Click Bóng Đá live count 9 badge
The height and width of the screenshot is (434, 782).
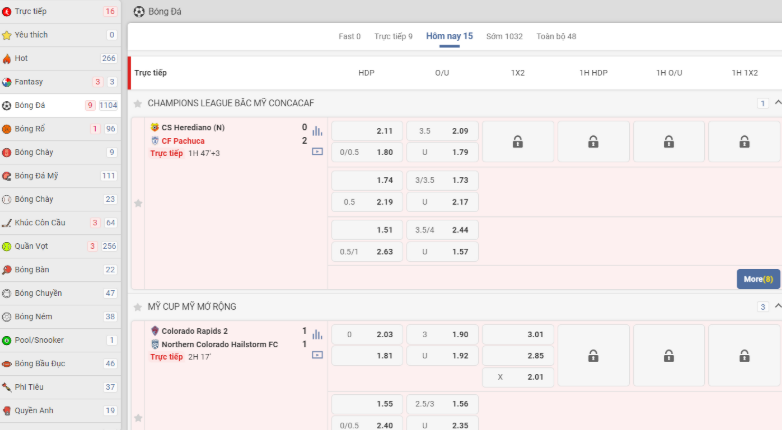(90, 105)
